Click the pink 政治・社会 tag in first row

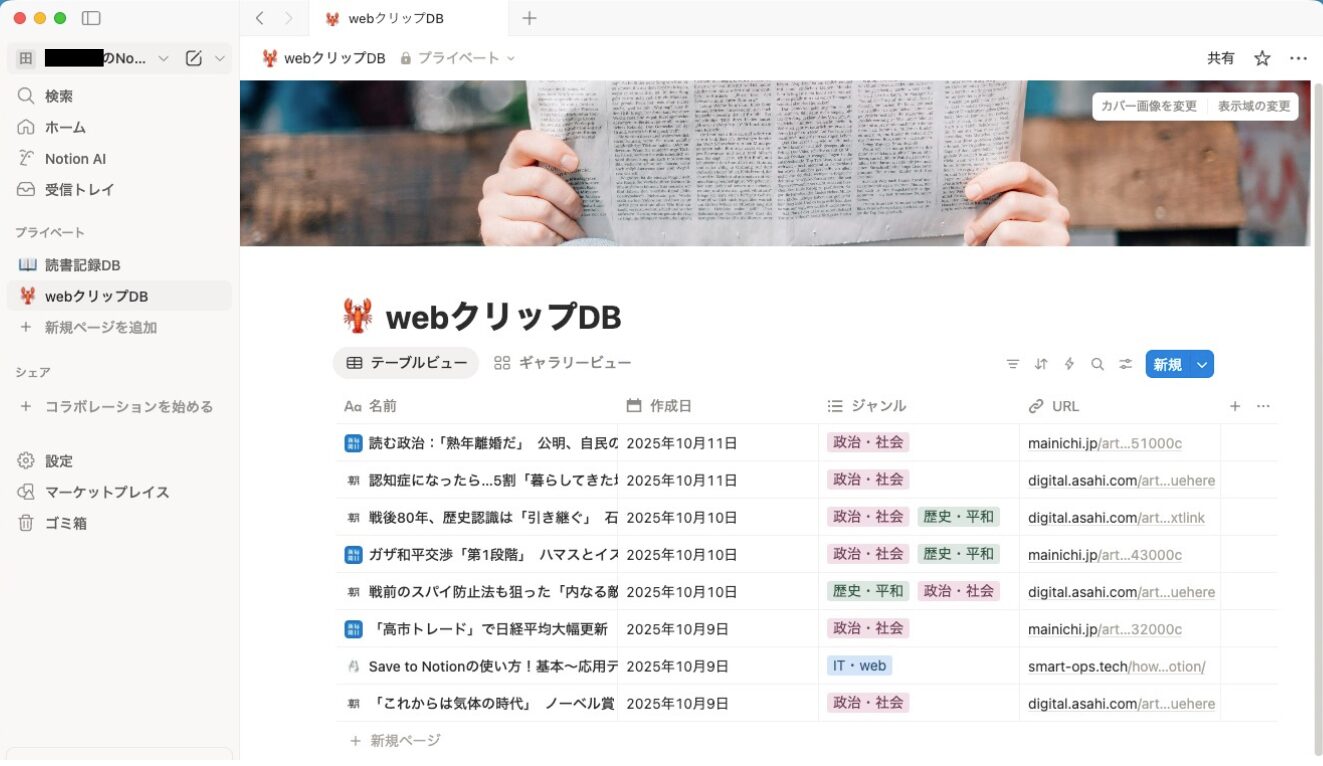coord(868,442)
